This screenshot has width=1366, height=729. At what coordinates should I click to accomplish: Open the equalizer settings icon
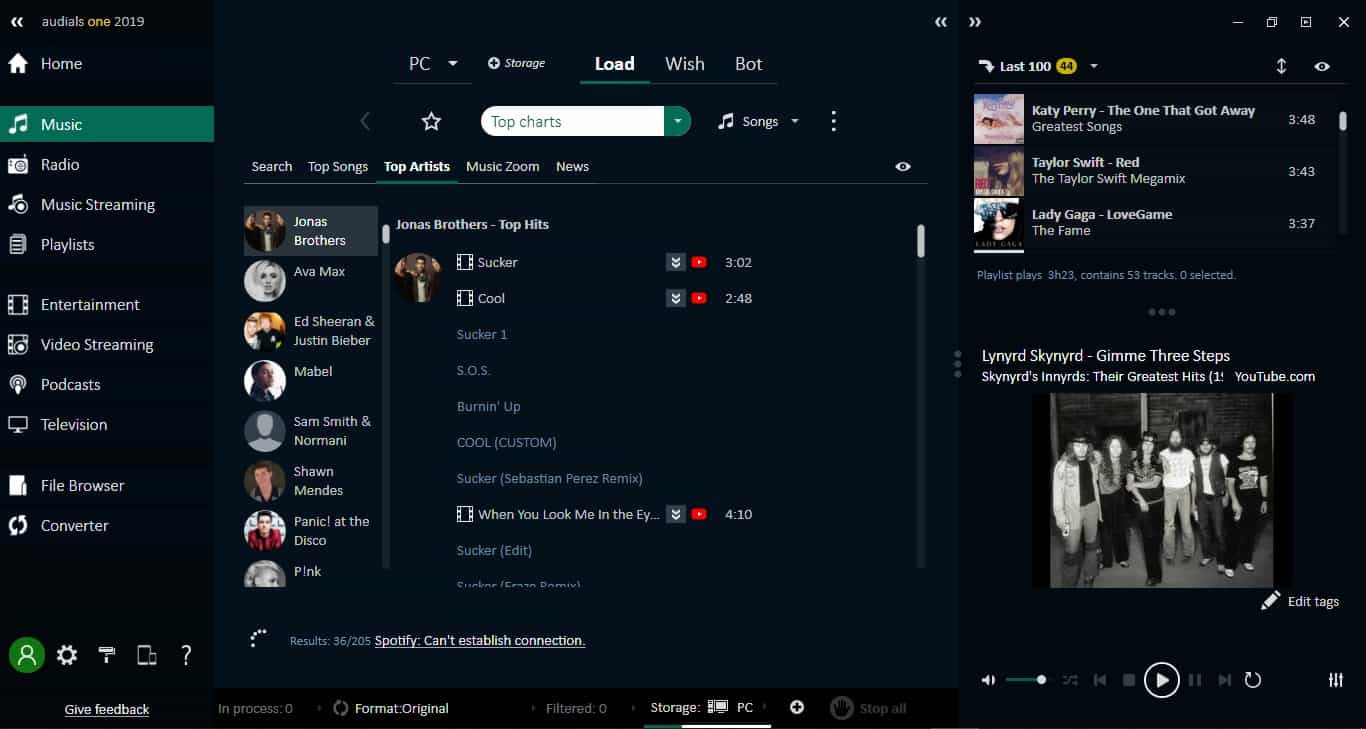[x=1336, y=680]
